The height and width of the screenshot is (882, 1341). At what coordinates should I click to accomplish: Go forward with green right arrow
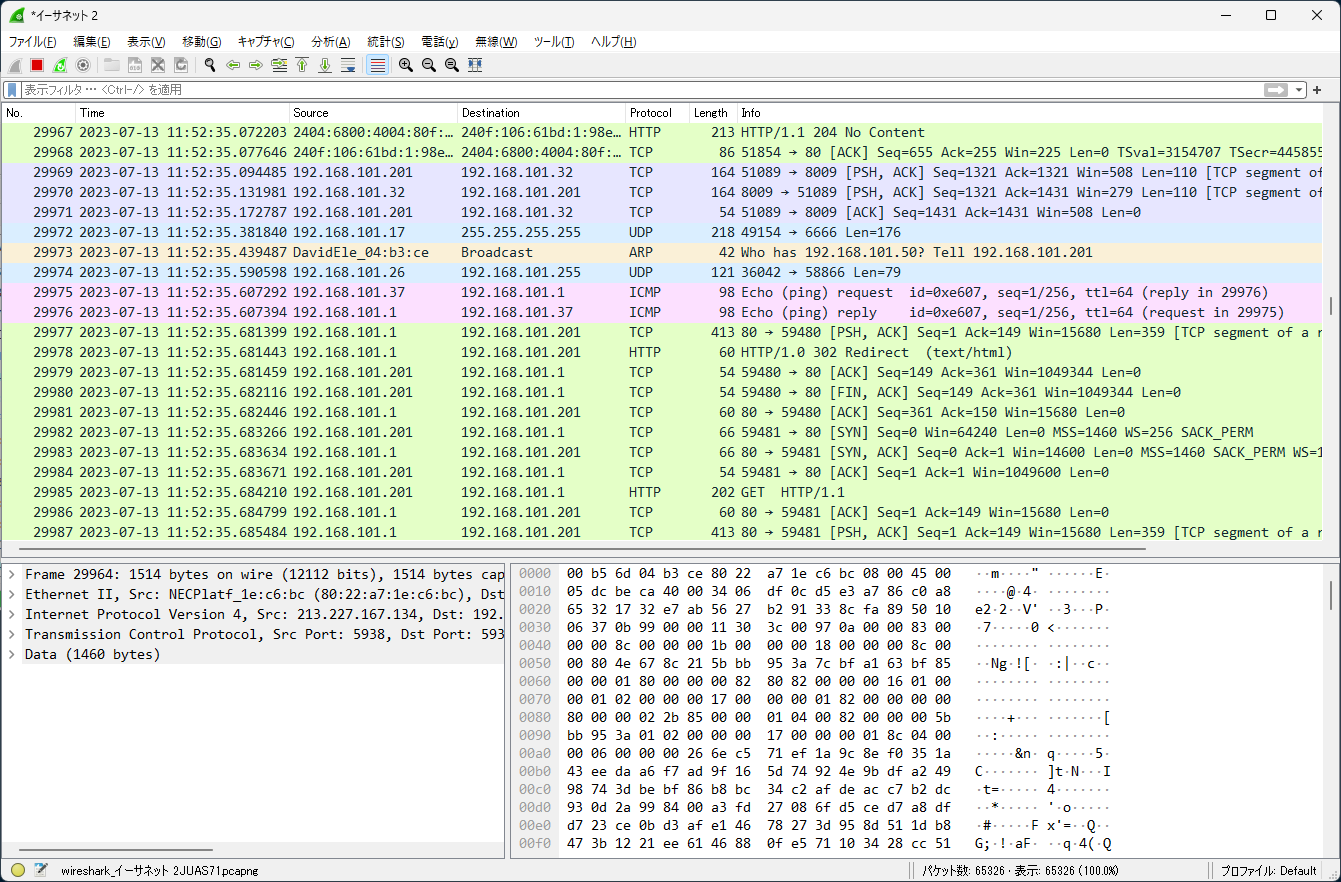point(256,65)
